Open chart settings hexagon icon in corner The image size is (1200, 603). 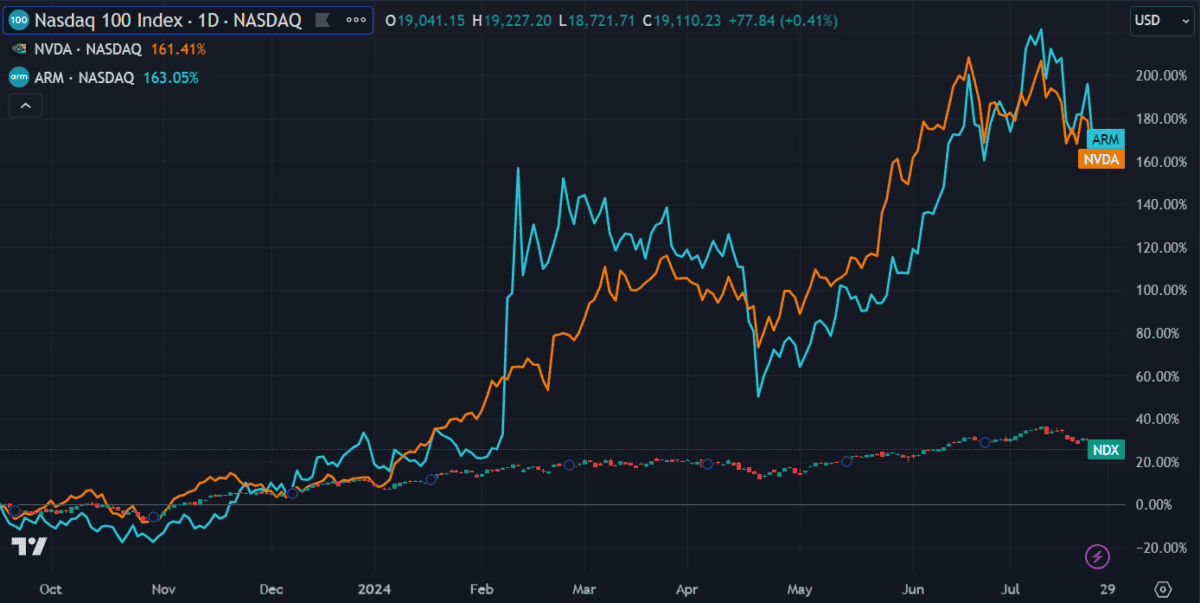1164,587
